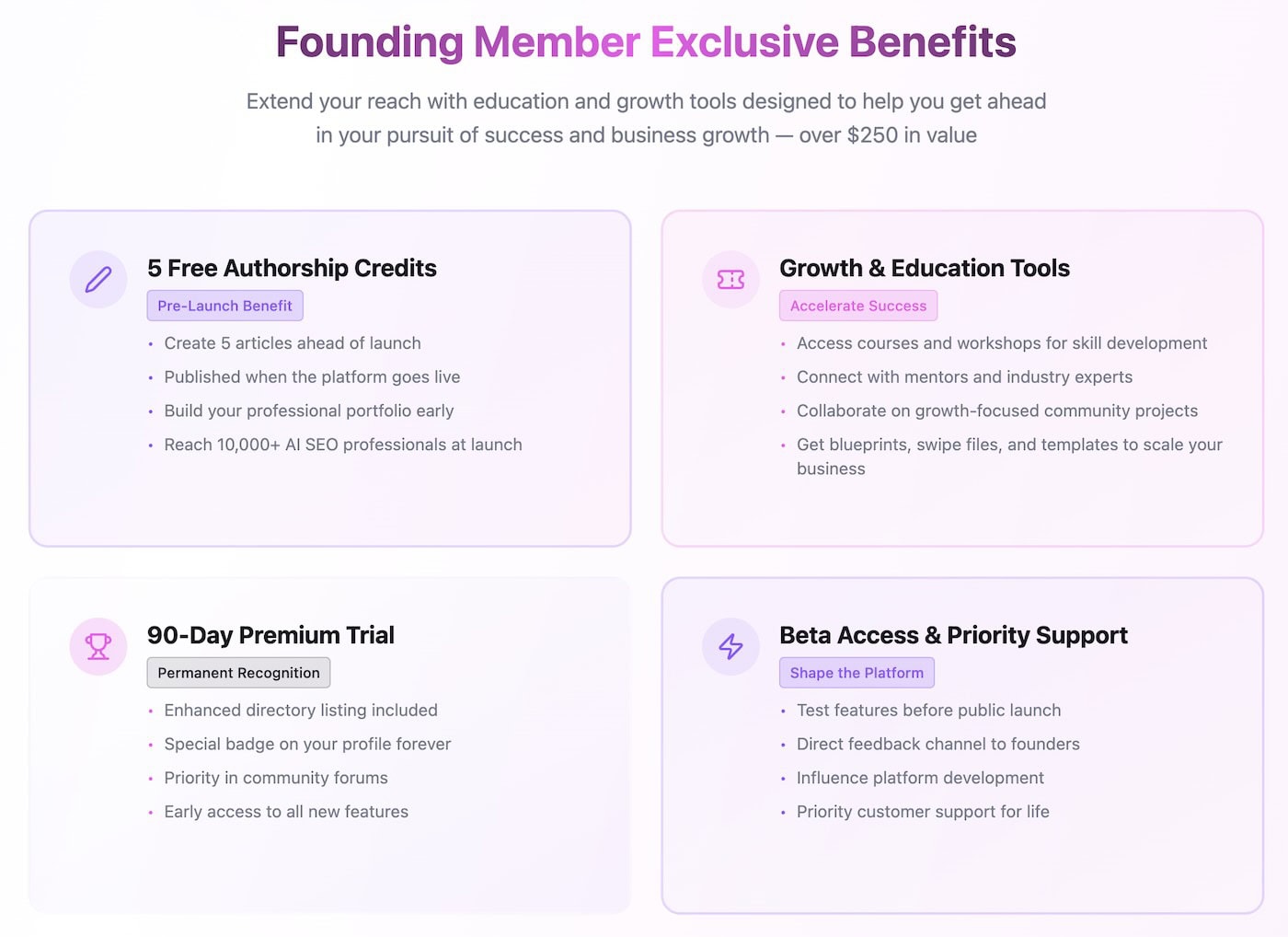Click 'Direct feedback channel to founders' item
Image resolution: width=1288 pixels, height=937 pixels.
tap(937, 744)
